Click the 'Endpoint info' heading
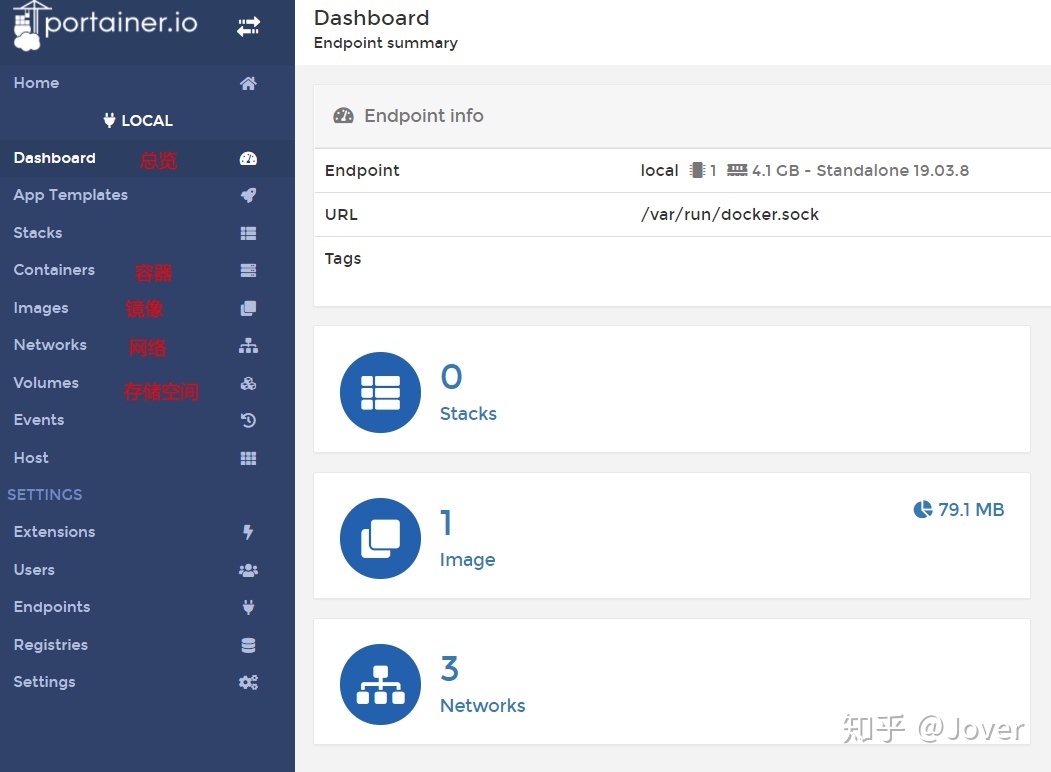 pyautogui.click(x=424, y=116)
